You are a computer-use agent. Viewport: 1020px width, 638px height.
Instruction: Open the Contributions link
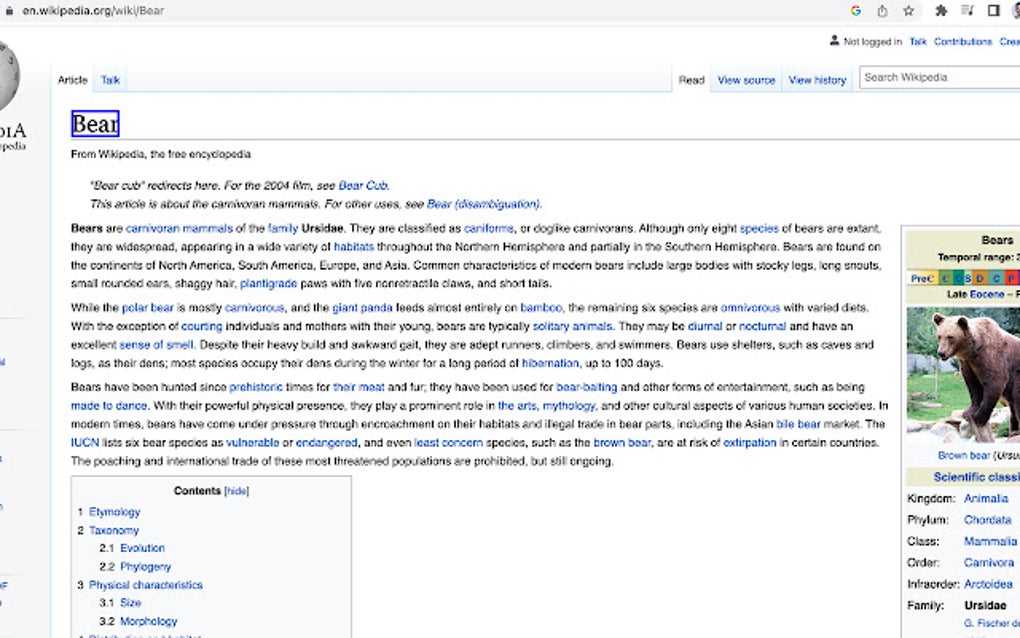(963, 42)
